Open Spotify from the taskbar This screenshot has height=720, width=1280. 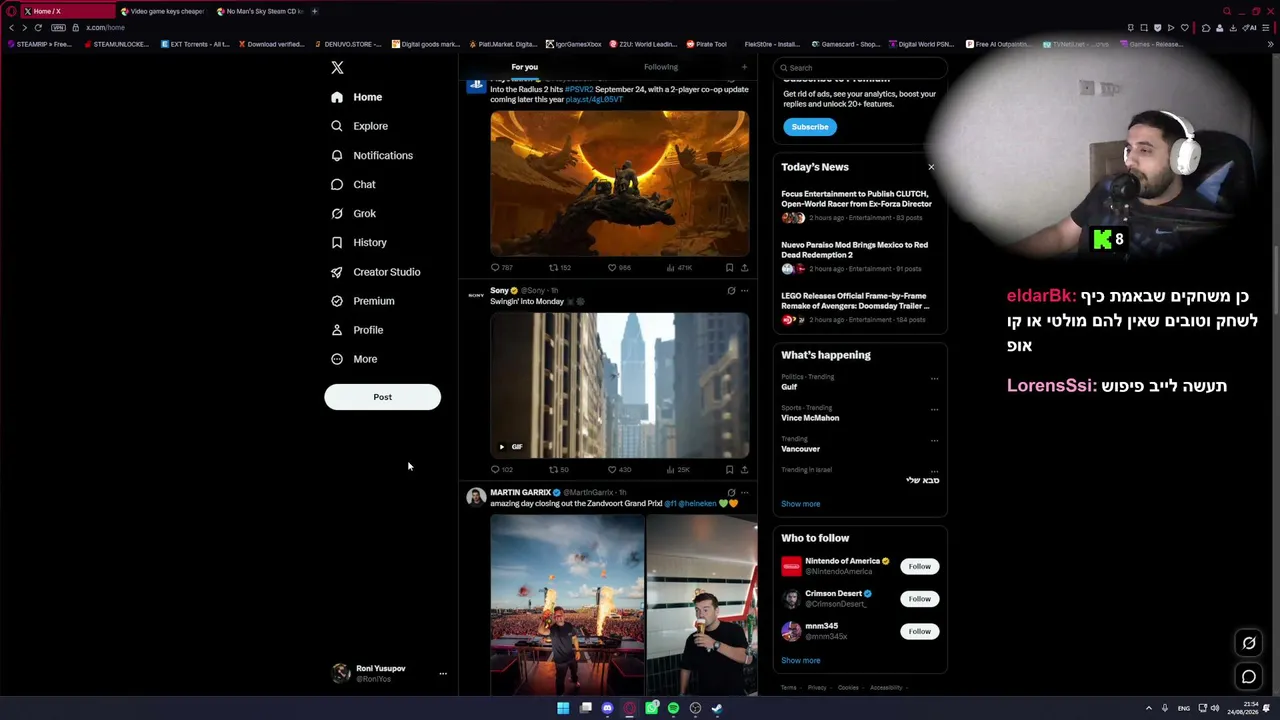(x=673, y=708)
